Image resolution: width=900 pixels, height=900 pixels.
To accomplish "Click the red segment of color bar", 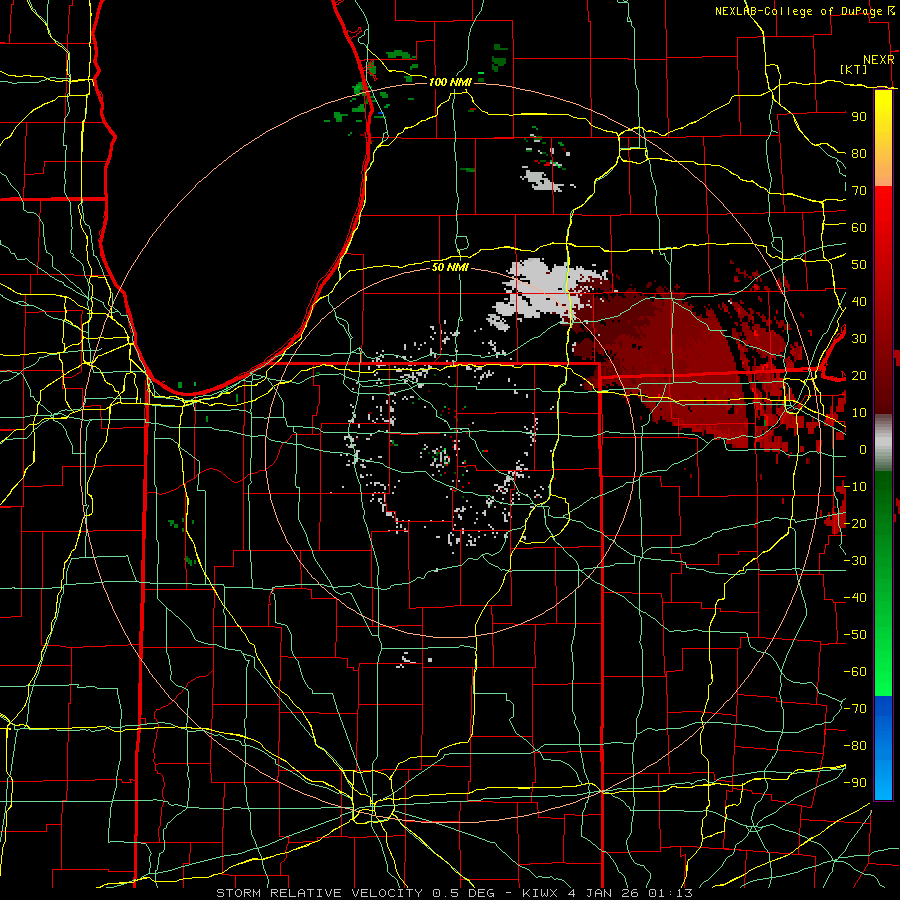I will 883,300.
